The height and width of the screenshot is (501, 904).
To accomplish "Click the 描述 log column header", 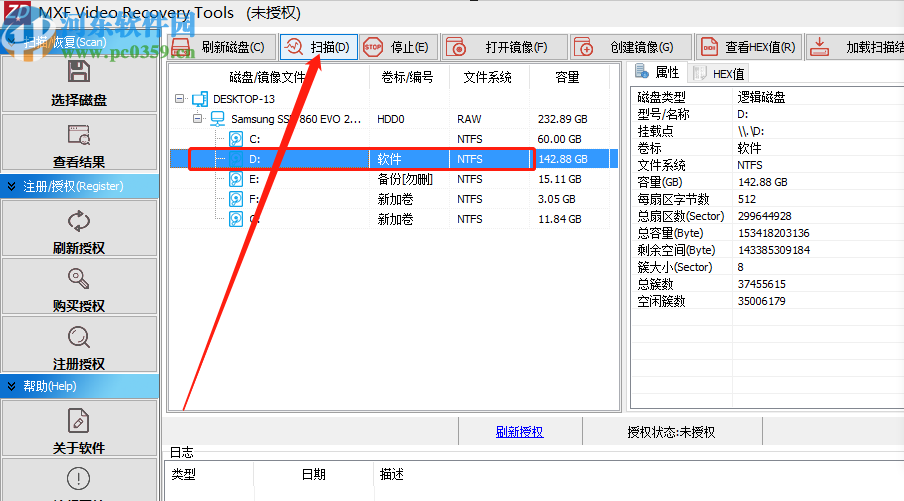I will coord(391,474).
